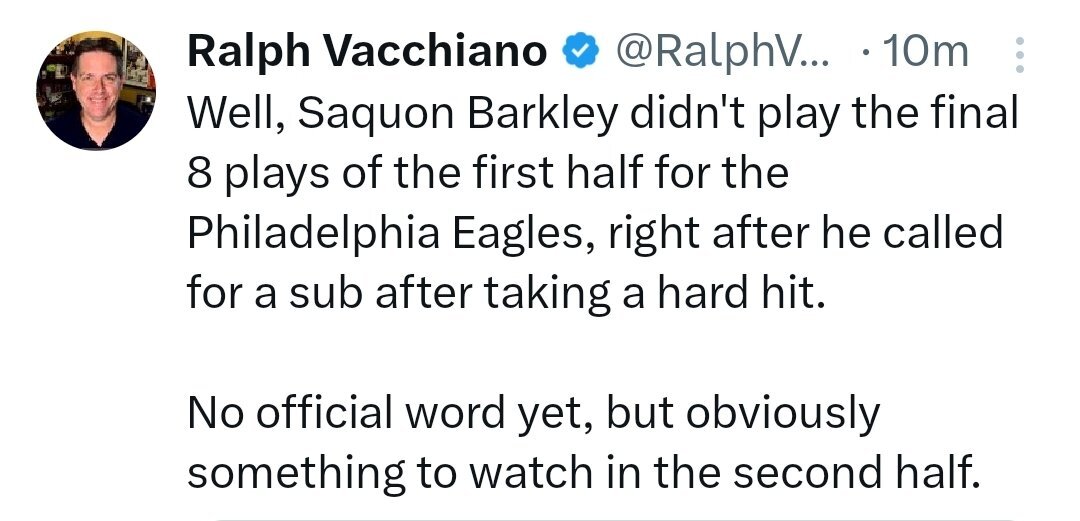The height and width of the screenshot is (521, 1080).
Task: Open the three-dot more options menu
Action: pos(1020,56)
